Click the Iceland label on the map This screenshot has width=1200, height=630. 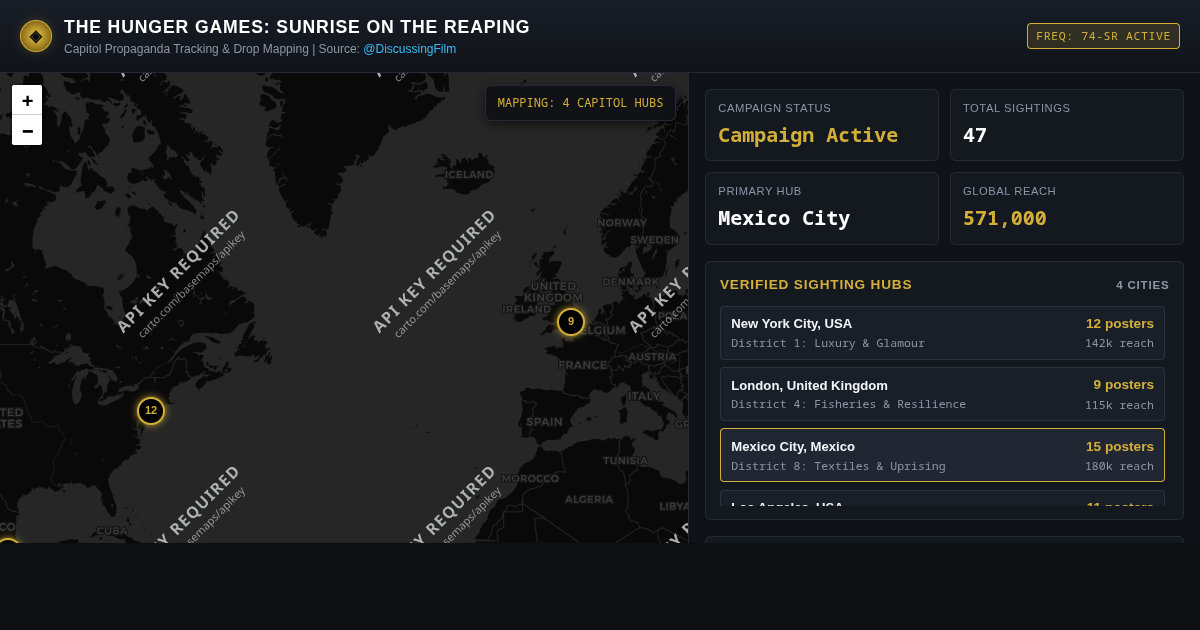(x=469, y=175)
